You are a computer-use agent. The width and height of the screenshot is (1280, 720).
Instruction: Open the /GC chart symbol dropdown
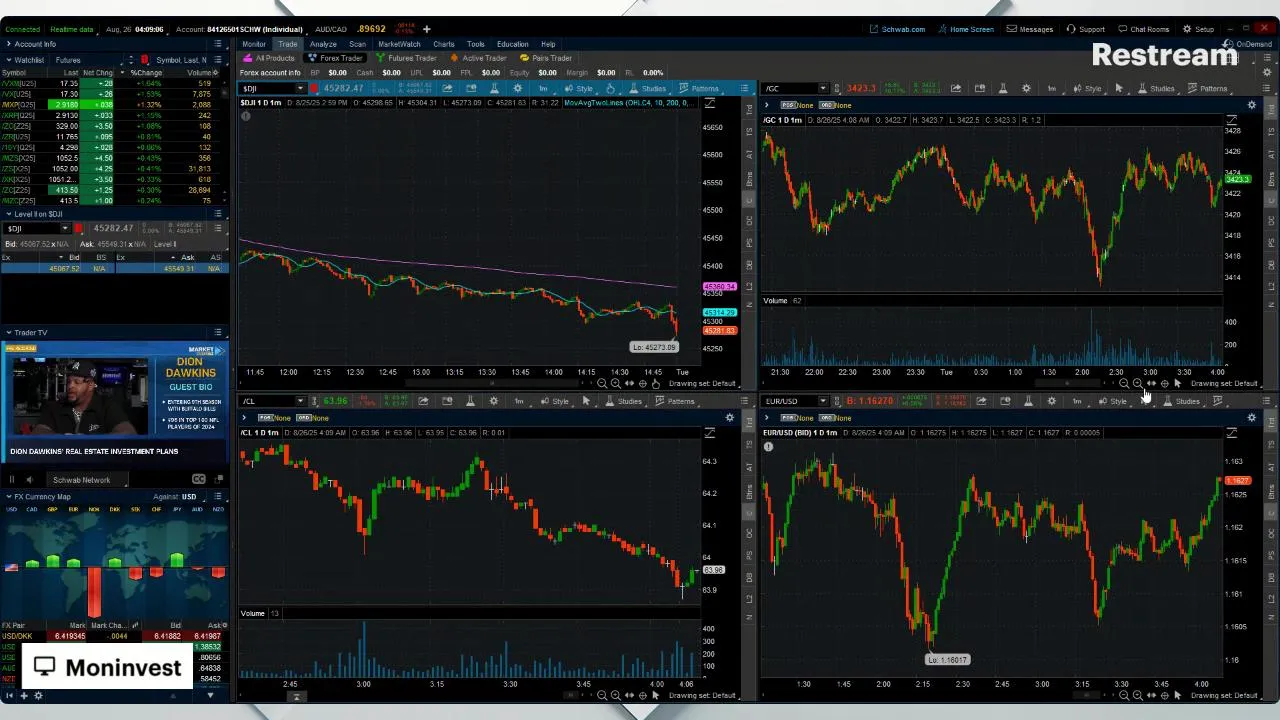click(822, 88)
